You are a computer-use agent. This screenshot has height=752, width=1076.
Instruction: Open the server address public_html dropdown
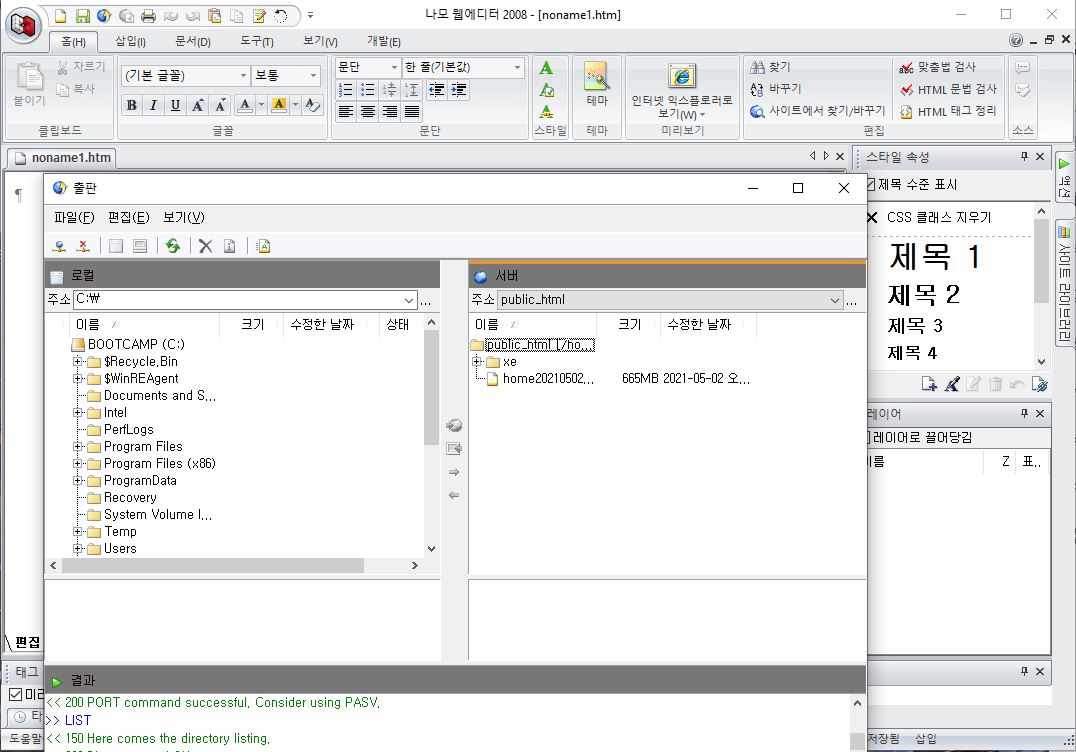tap(835, 300)
